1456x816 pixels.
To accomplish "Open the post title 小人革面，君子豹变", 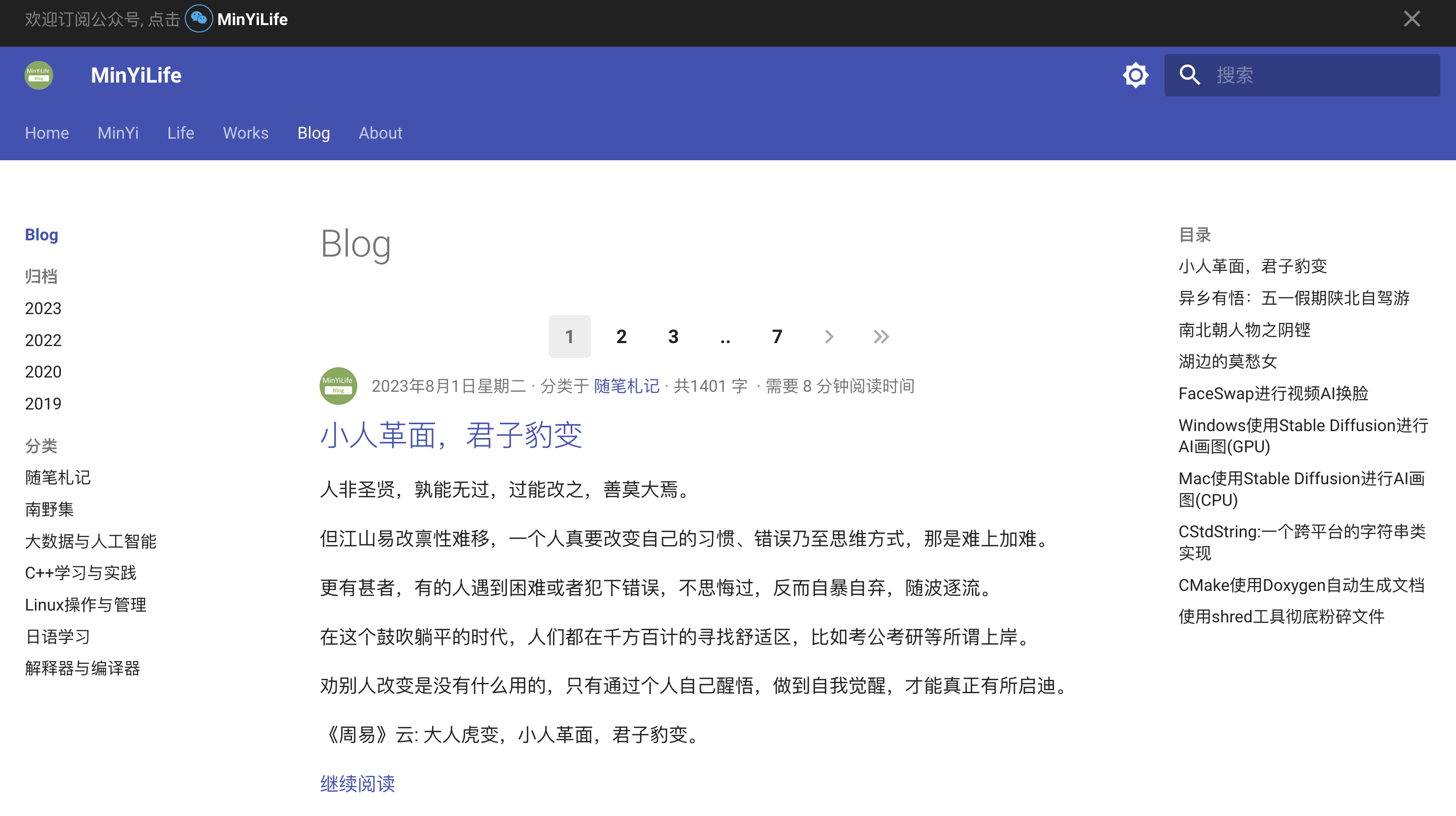I will (451, 435).
